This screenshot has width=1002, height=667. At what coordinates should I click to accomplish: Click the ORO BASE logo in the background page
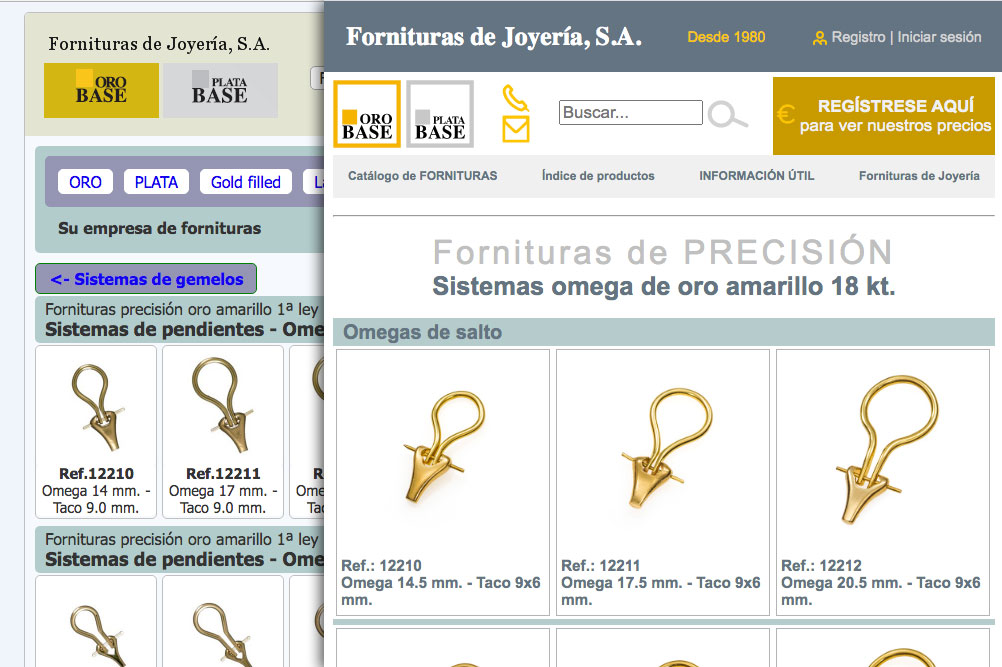(101, 90)
